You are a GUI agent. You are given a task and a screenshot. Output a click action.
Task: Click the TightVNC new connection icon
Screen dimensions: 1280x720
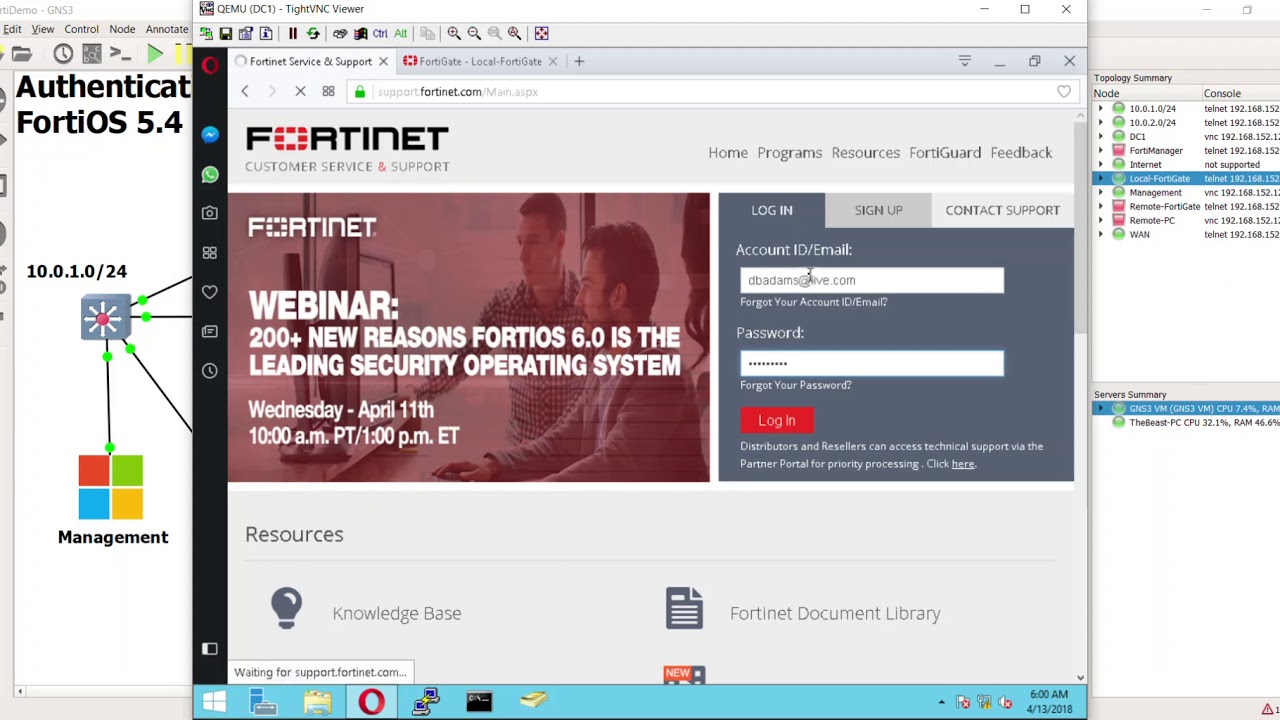206,33
